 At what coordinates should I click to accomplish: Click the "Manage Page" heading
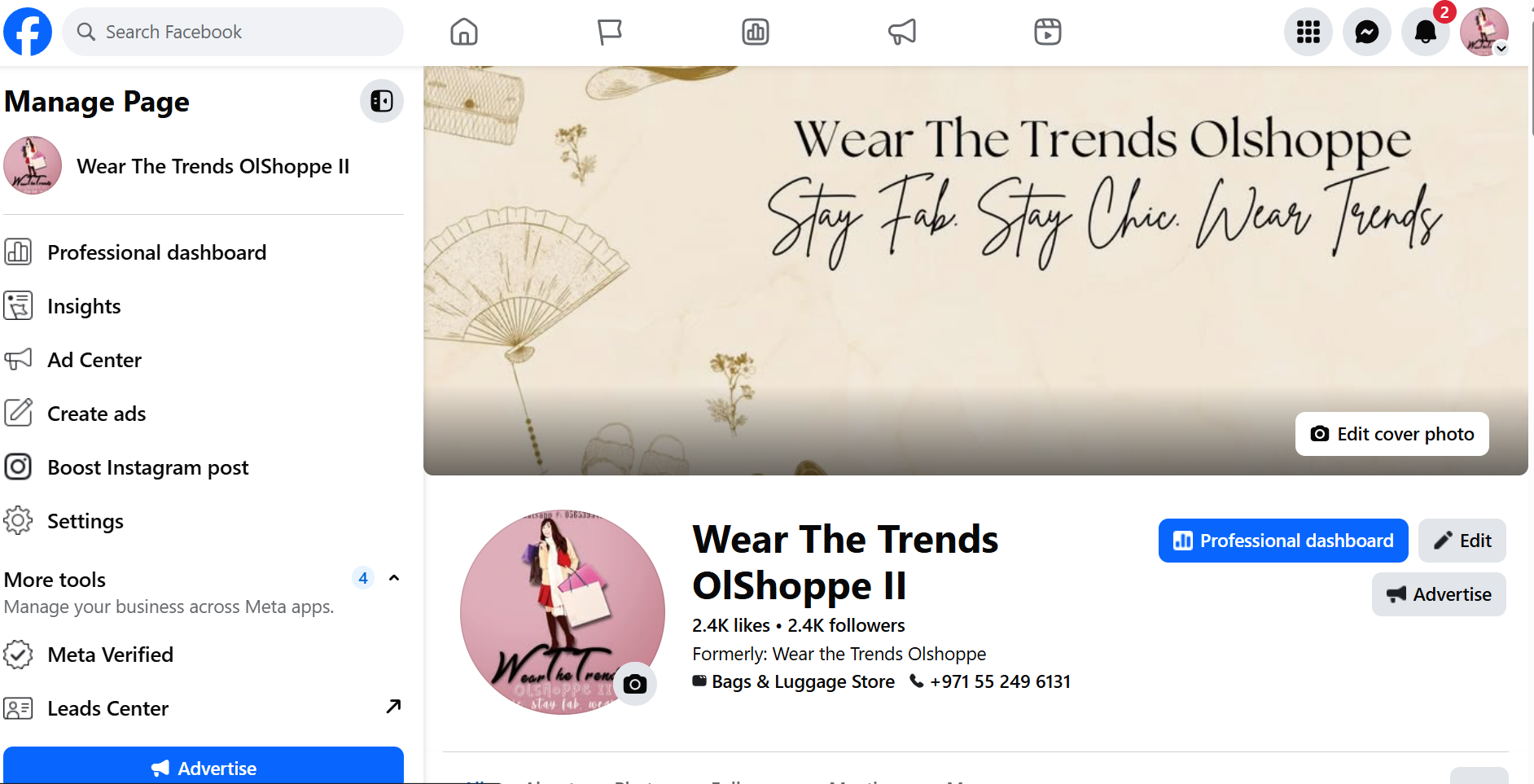click(x=97, y=102)
